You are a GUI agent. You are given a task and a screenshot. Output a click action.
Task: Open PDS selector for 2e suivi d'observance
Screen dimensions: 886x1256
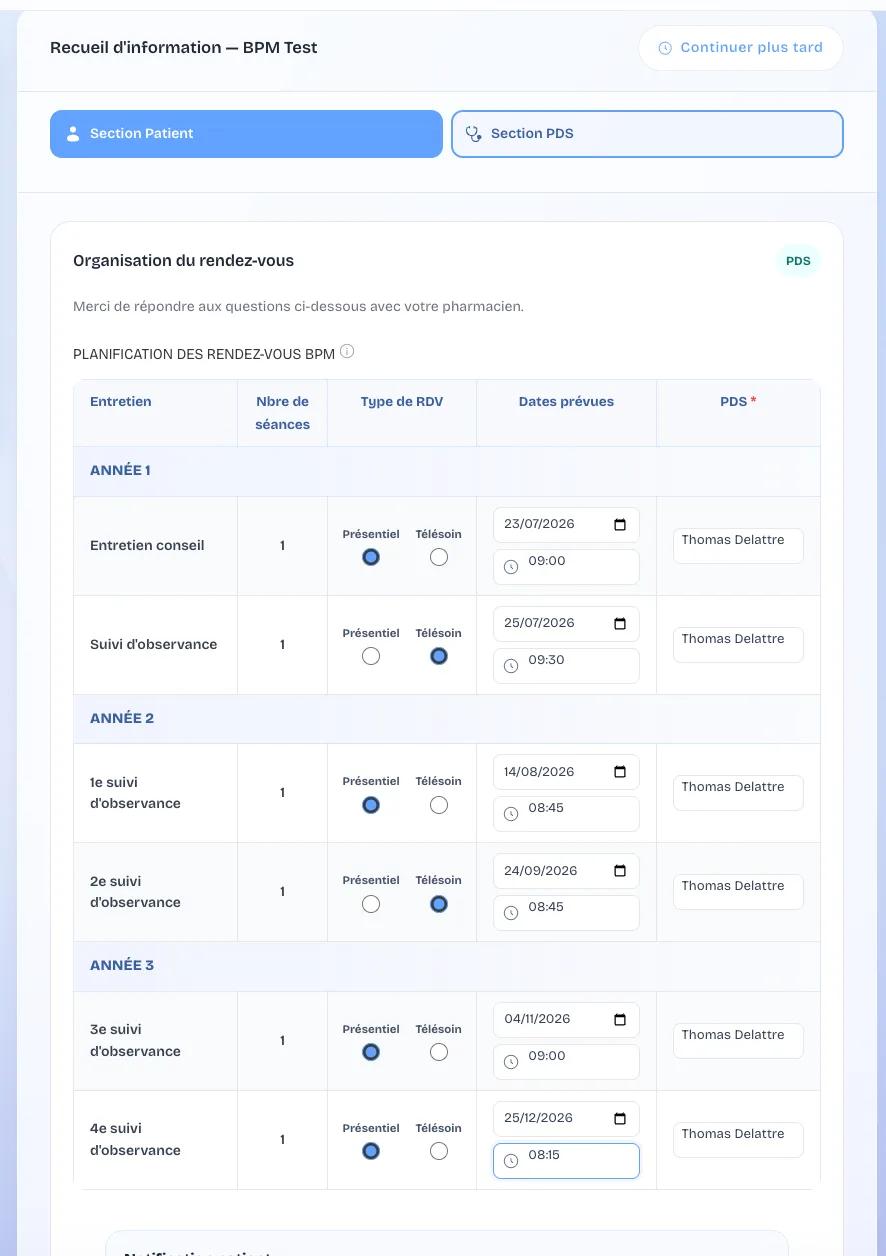pos(738,892)
